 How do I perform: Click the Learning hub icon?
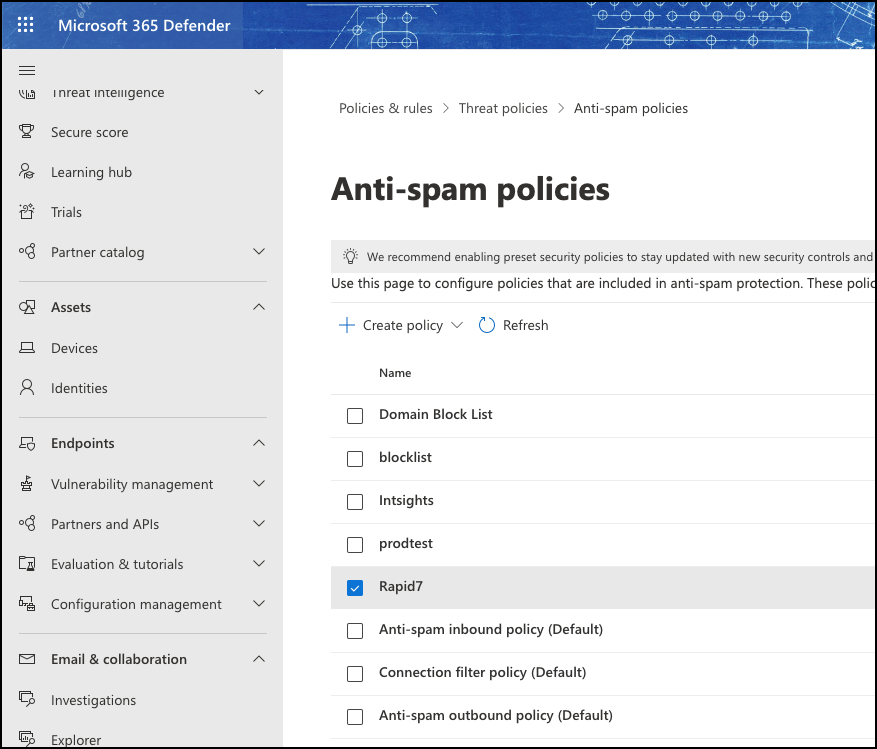(28, 172)
